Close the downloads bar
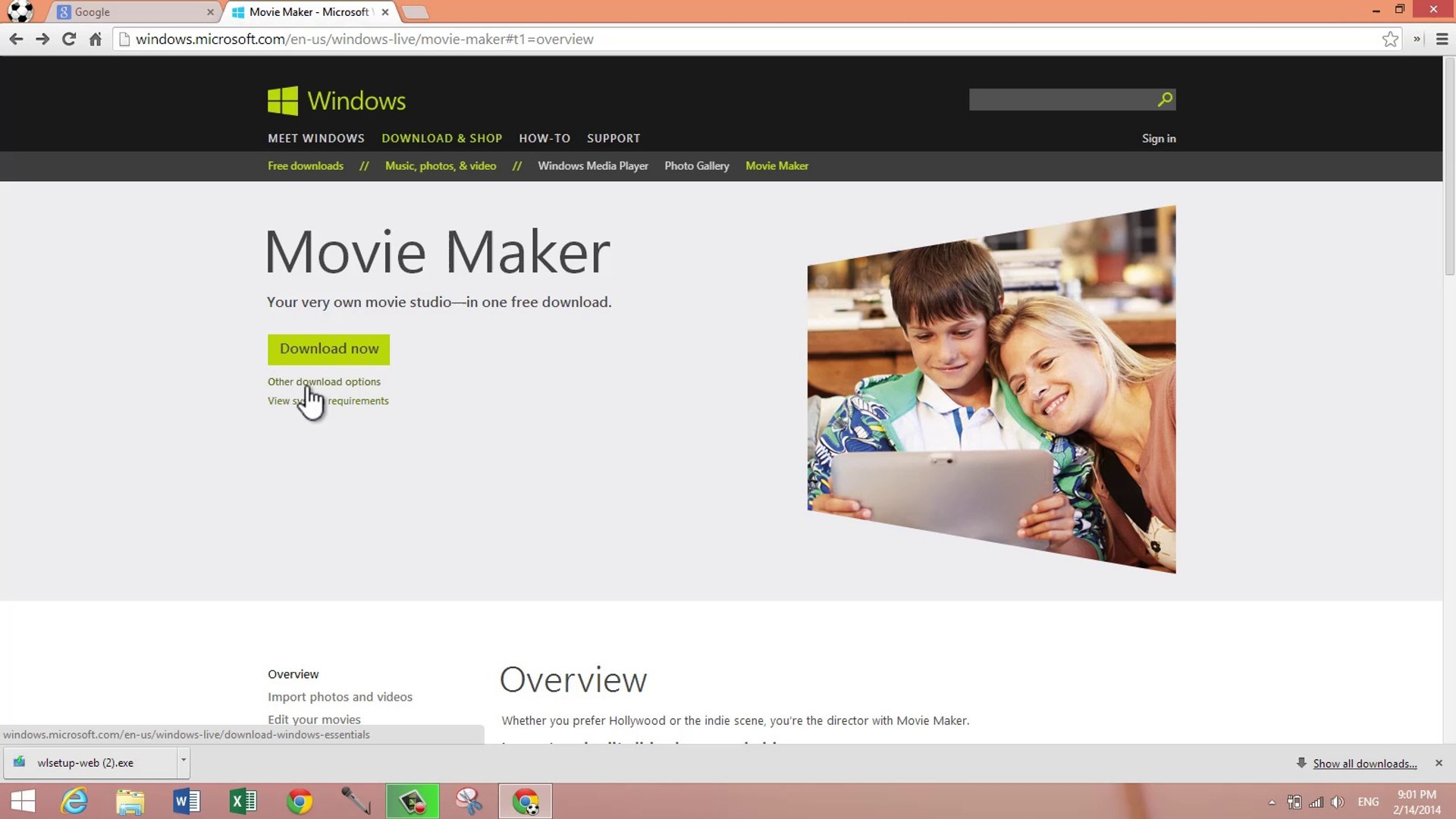The image size is (1456, 819). (x=1439, y=763)
